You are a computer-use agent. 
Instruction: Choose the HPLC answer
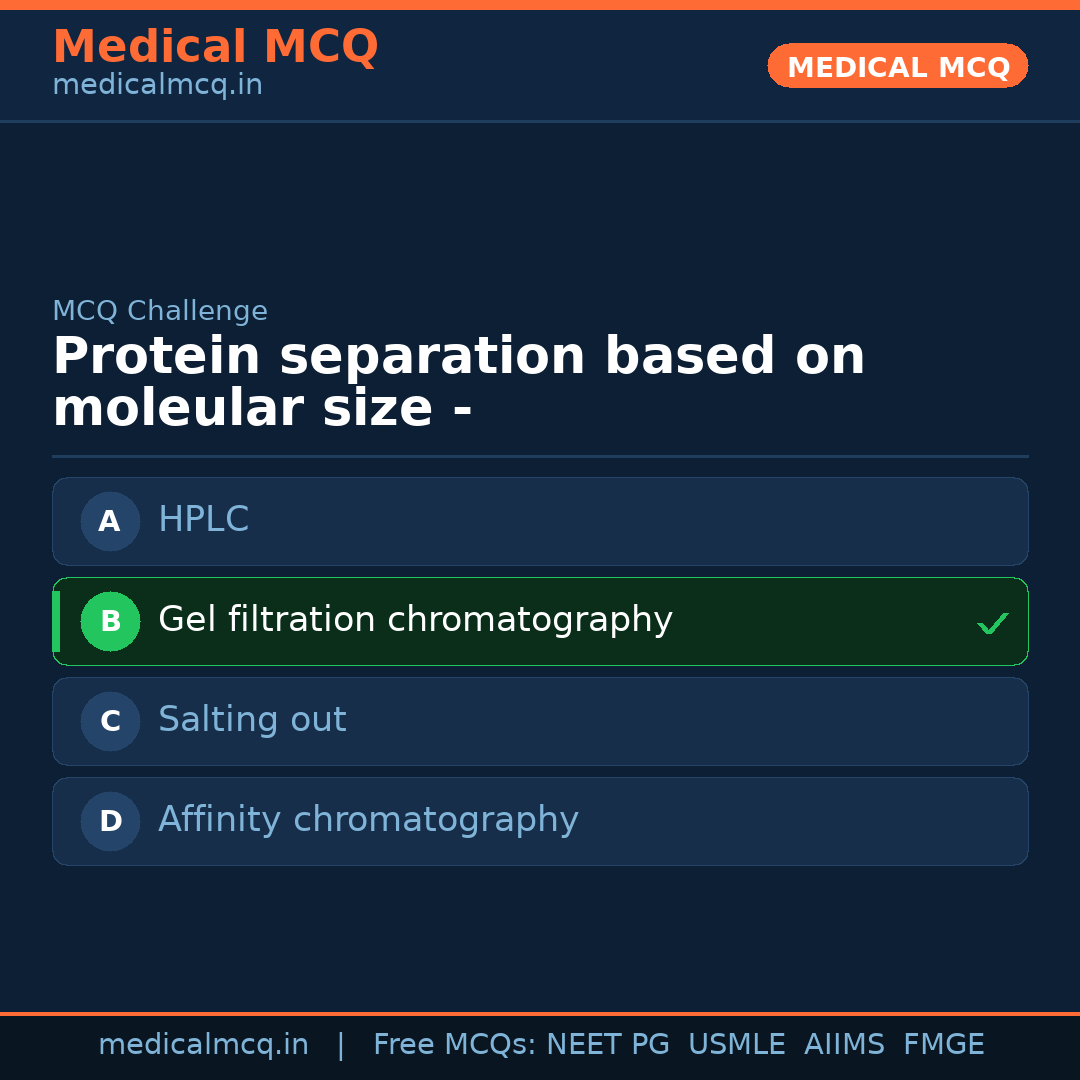[x=203, y=520]
